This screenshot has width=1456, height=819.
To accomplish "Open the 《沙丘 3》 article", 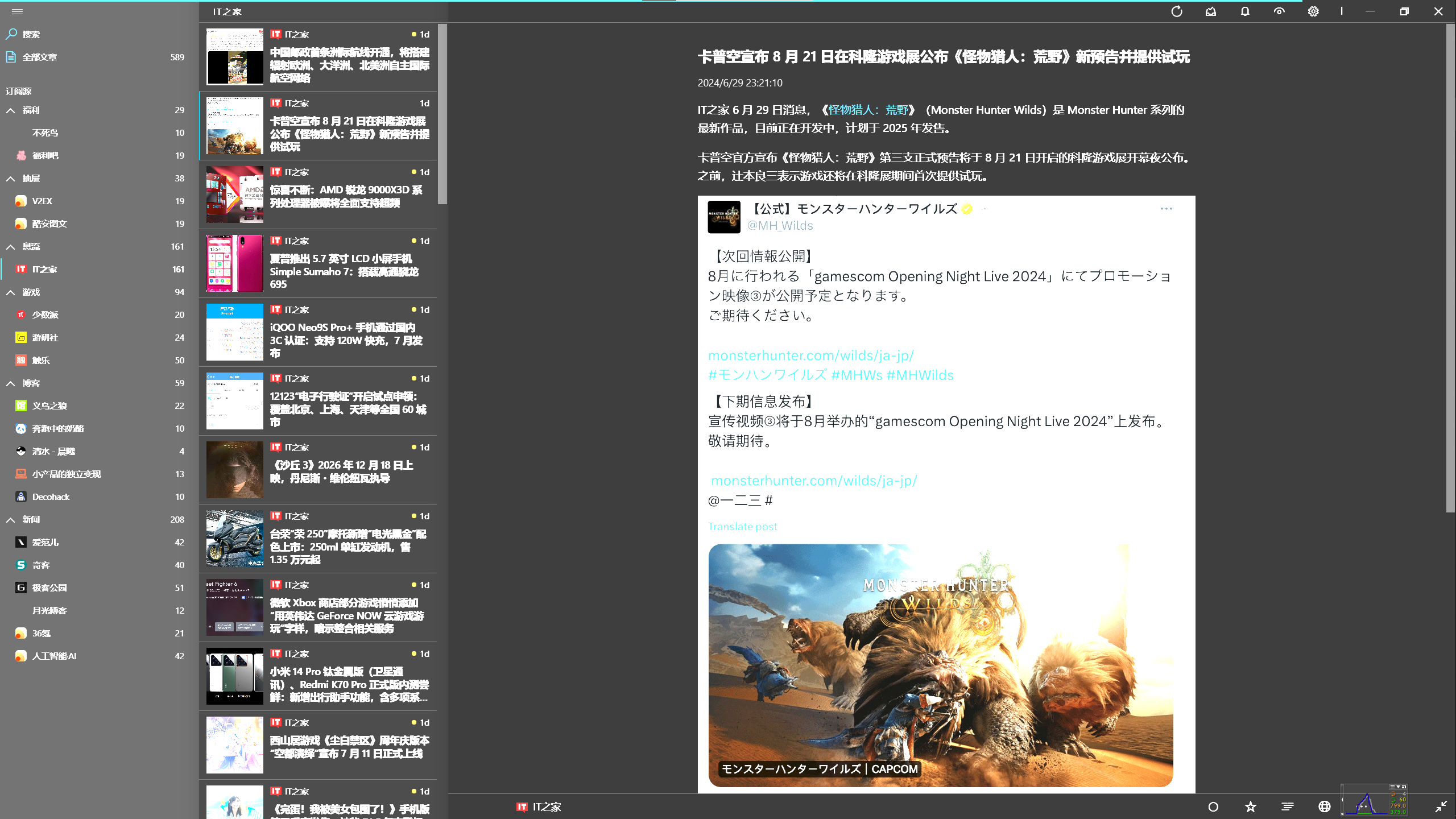I will (318, 470).
